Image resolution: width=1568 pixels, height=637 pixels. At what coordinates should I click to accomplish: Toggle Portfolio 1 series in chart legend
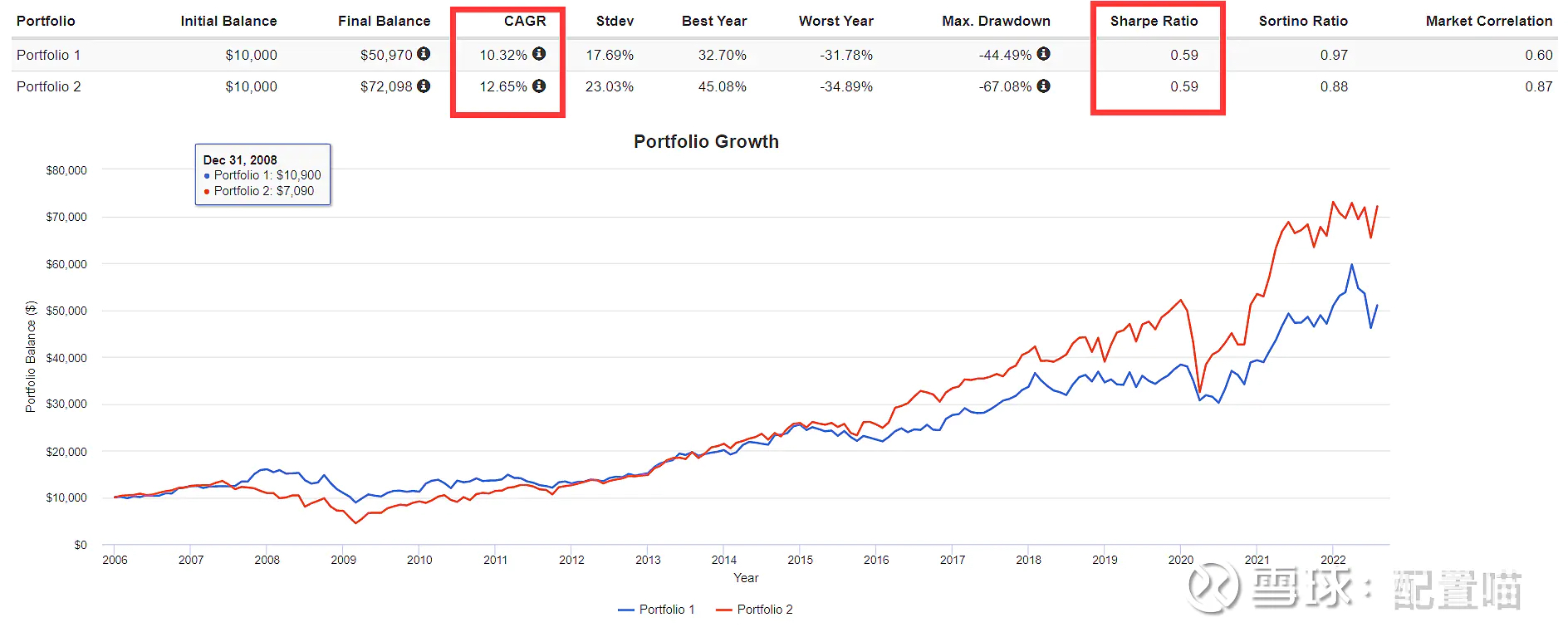pyautogui.click(x=657, y=610)
